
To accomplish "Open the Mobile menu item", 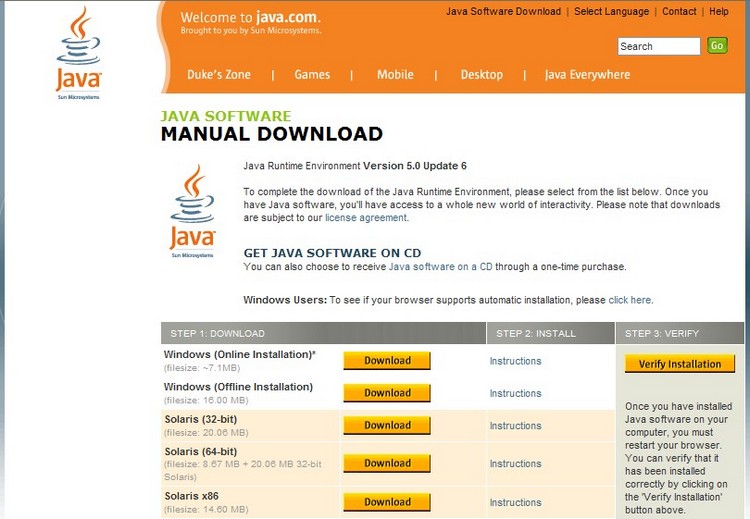I will pos(395,75).
